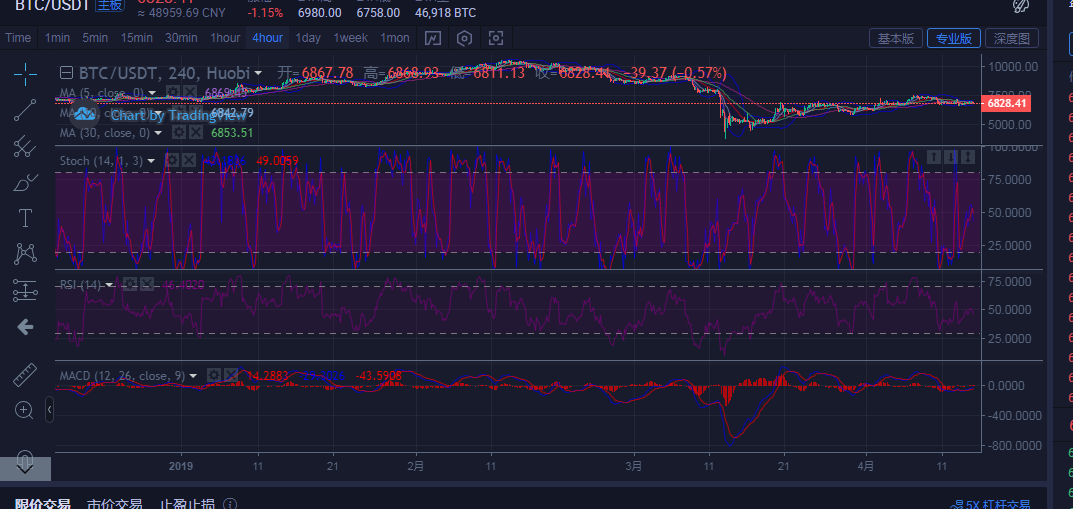Image resolution: width=1073 pixels, height=509 pixels.
Task: Click the 止盈止损 info icon
Action: (x=230, y=505)
